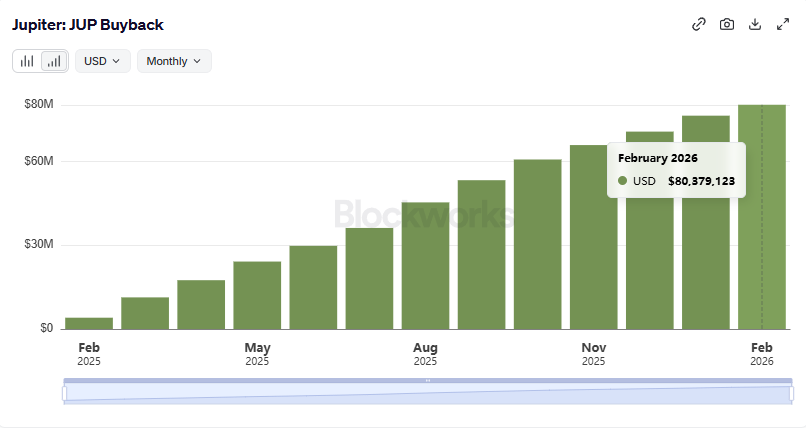Click the November 2025 bar
Image resolution: width=806 pixels, height=428 pixels.
click(x=593, y=237)
